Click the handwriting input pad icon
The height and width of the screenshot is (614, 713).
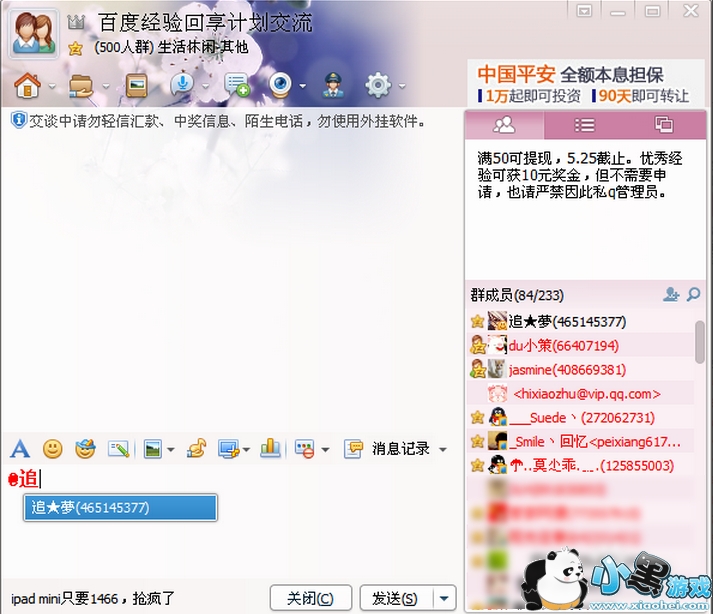[x=119, y=449]
